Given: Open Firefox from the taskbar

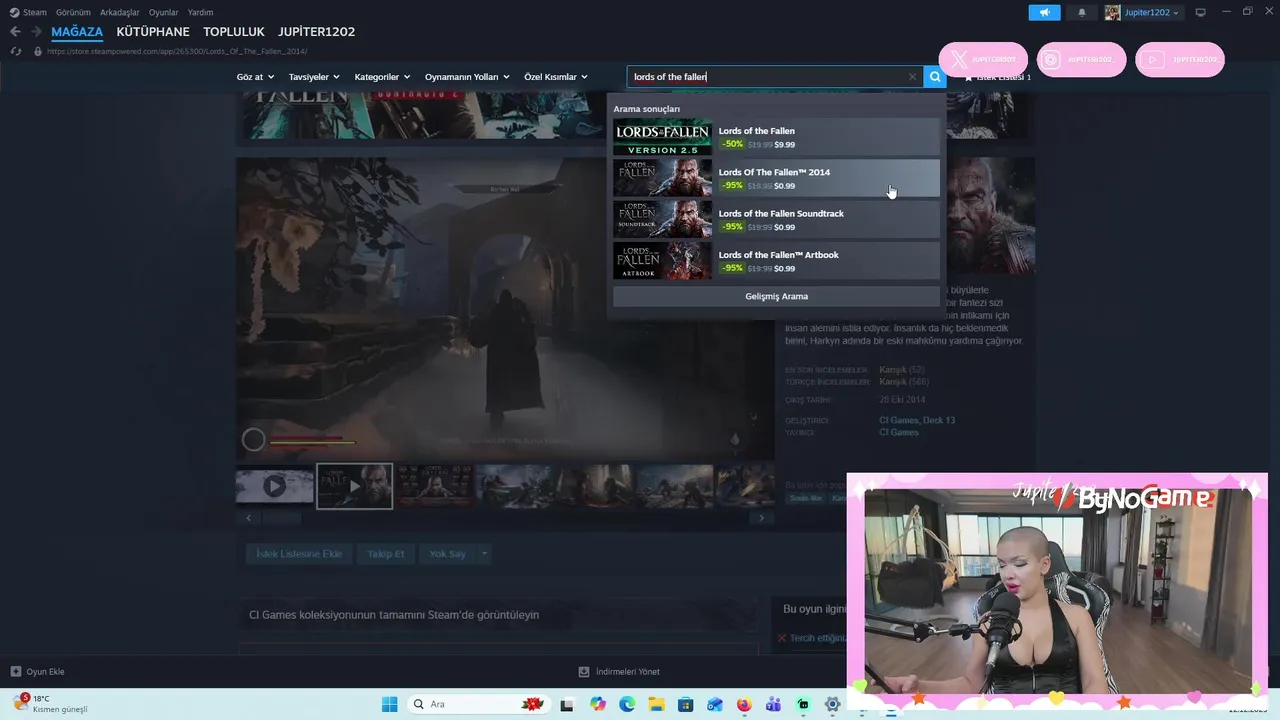Looking at the screenshot, I should (744, 704).
